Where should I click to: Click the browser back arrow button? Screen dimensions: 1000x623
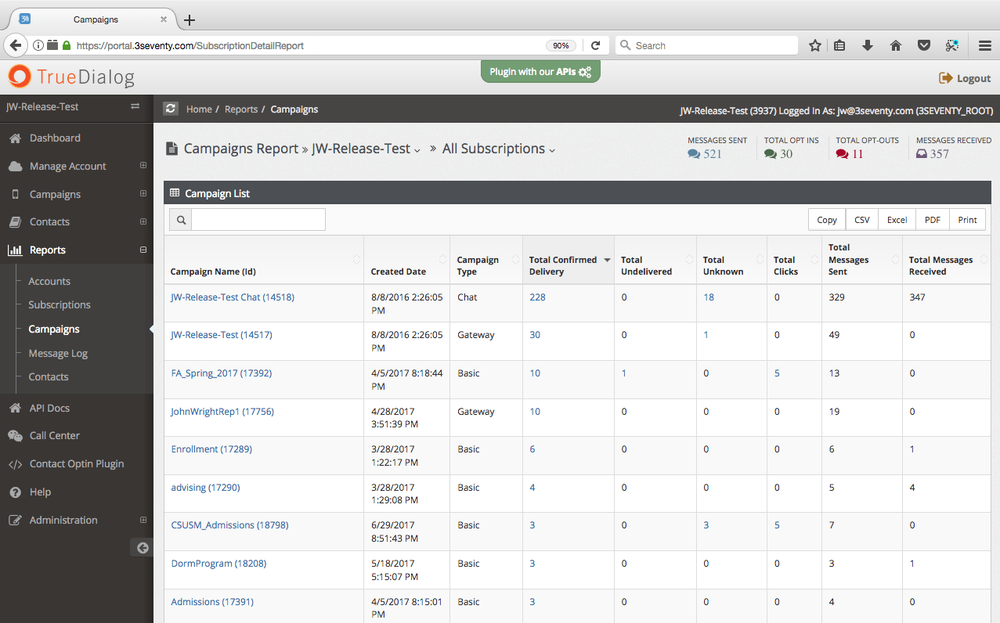tap(15, 45)
